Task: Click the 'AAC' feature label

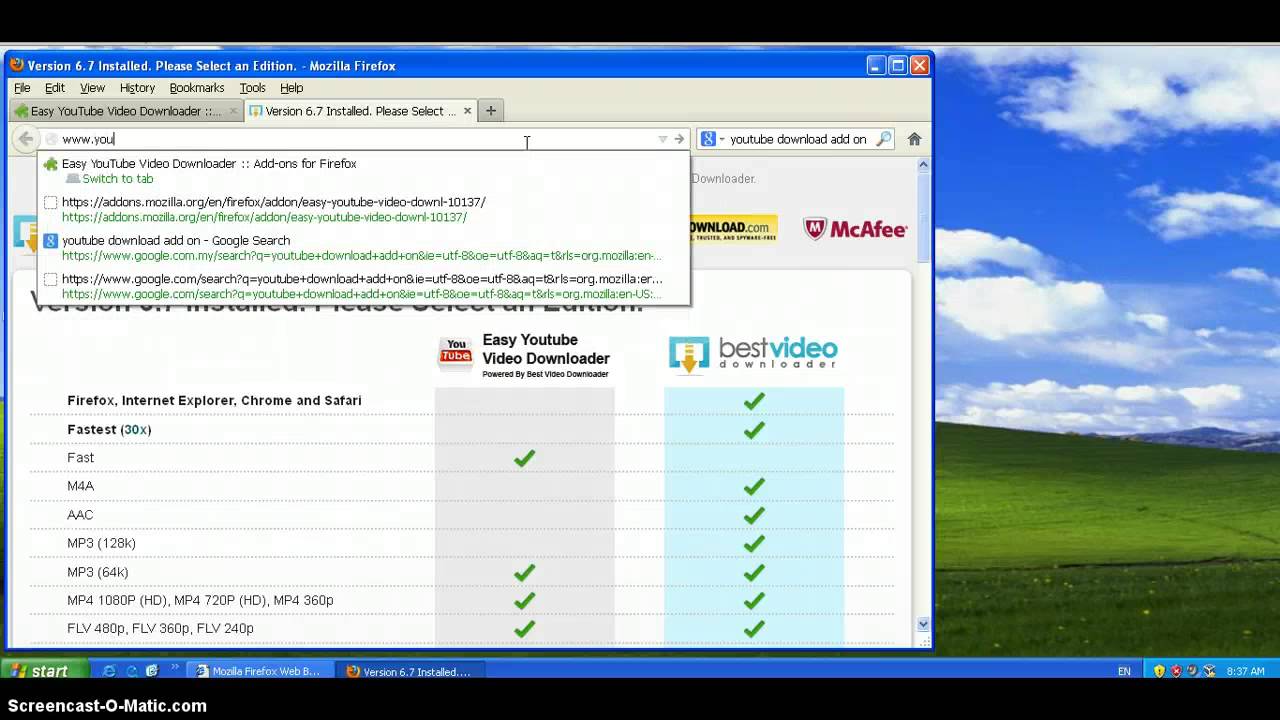Action: tap(80, 515)
